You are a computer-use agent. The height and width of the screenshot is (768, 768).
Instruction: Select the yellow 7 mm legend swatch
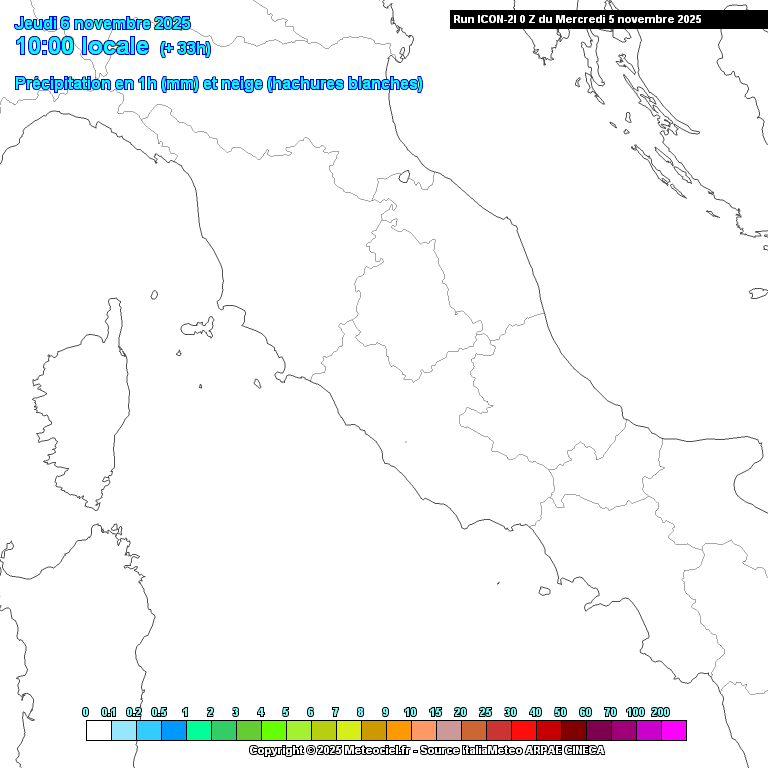tap(348, 731)
